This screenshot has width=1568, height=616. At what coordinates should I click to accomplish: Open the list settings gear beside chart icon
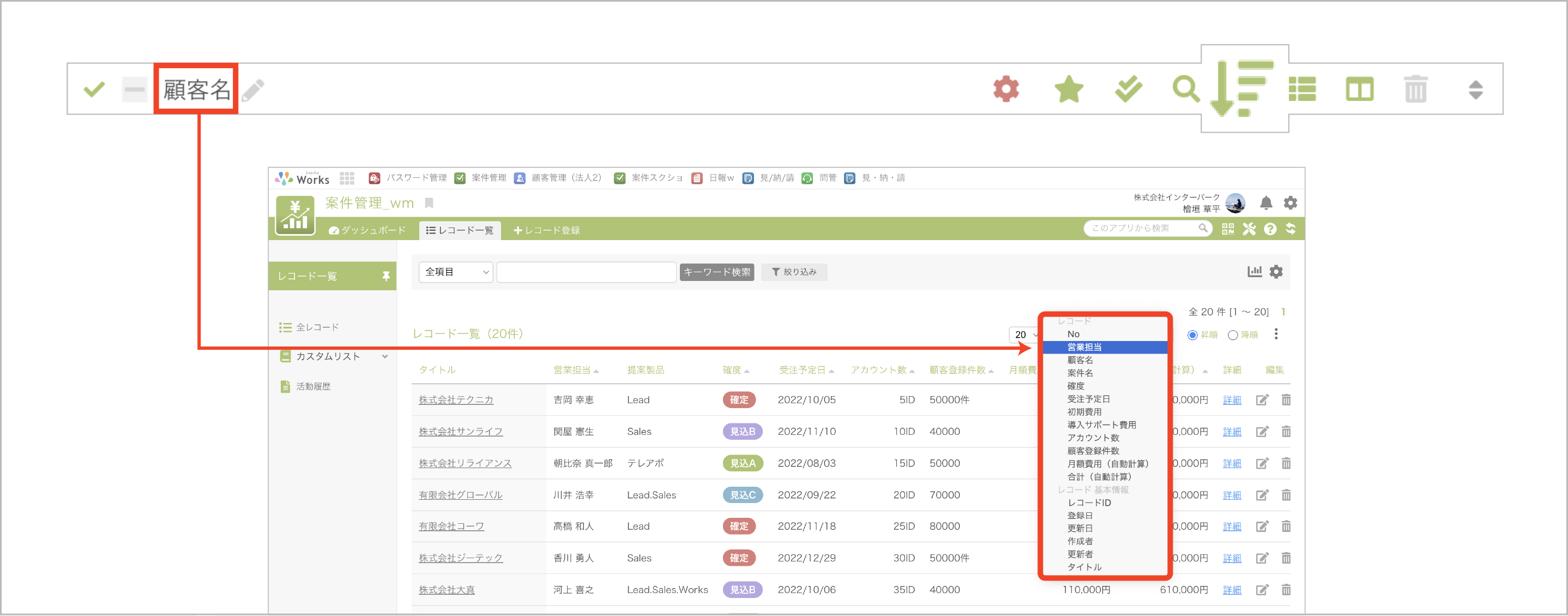(x=1276, y=271)
